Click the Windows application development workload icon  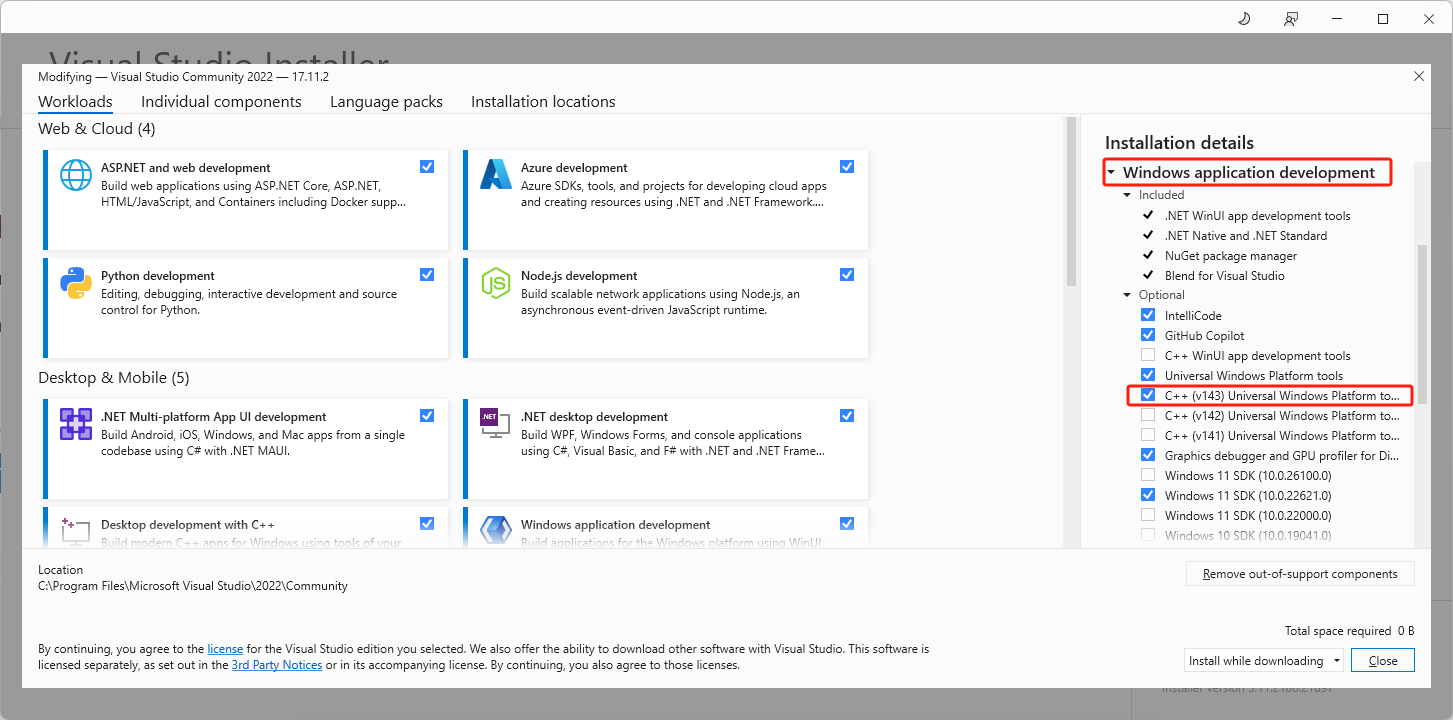496,531
